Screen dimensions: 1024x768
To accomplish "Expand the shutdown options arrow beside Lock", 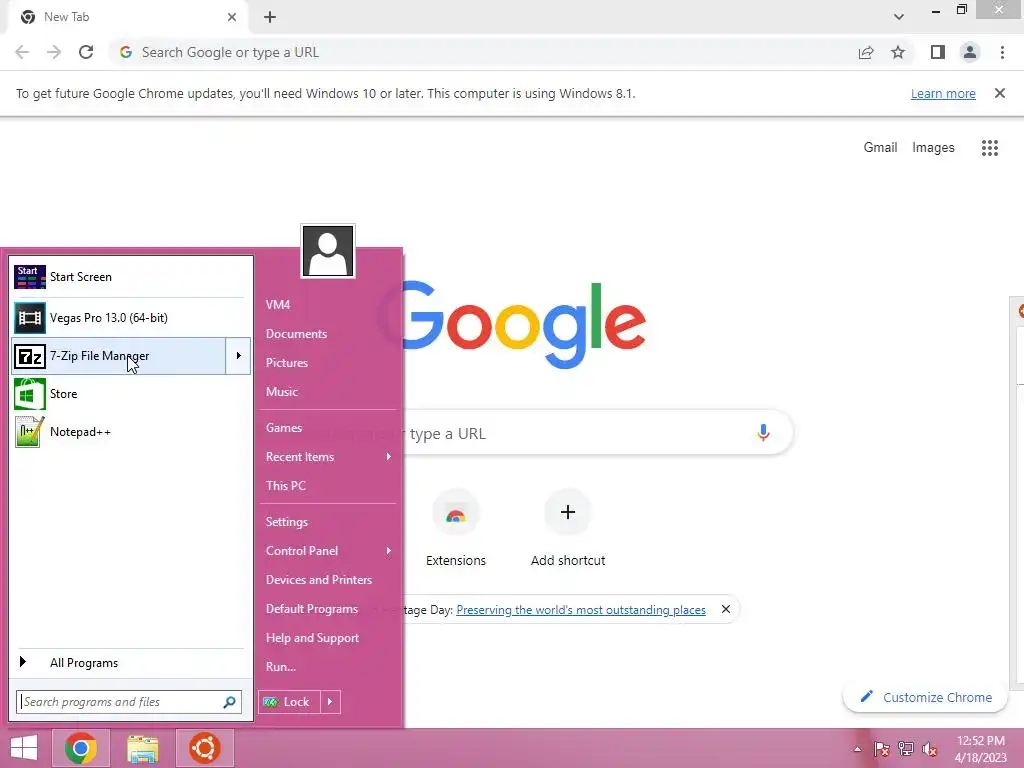I will coord(330,702).
